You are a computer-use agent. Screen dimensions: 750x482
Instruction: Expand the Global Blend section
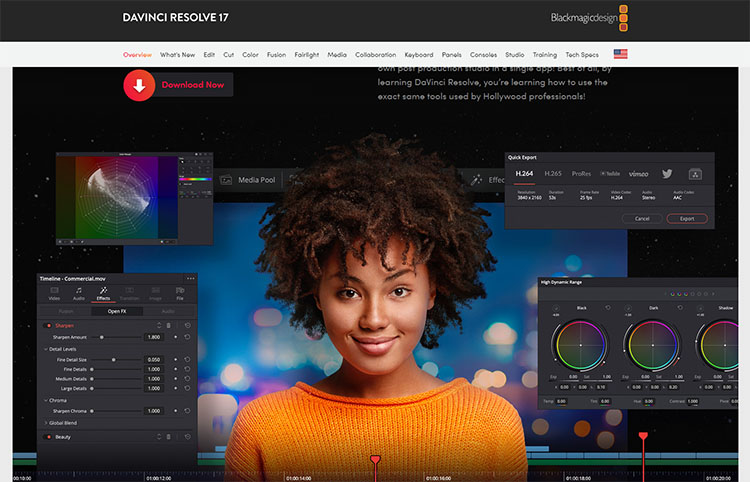click(46, 423)
